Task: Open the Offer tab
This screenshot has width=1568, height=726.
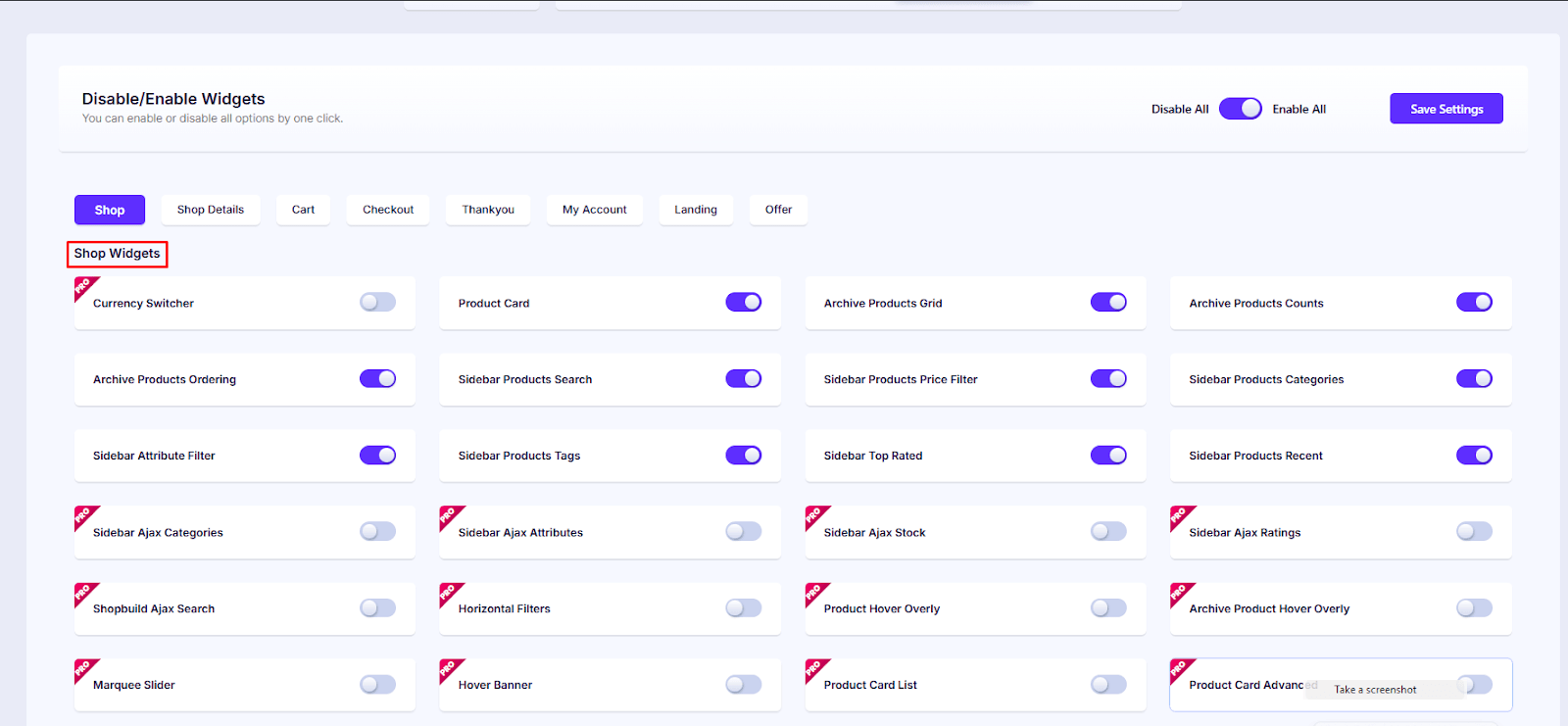Action: (x=778, y=210)
